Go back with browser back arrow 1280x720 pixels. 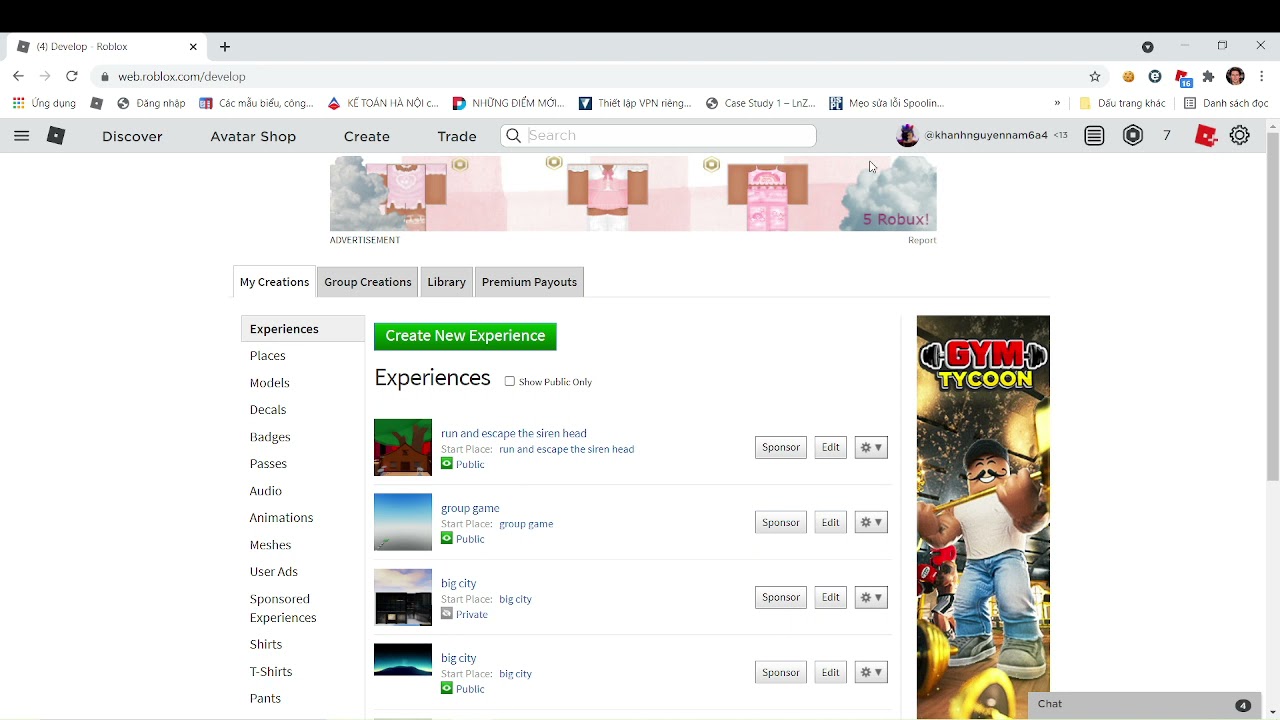pos(18,76)
